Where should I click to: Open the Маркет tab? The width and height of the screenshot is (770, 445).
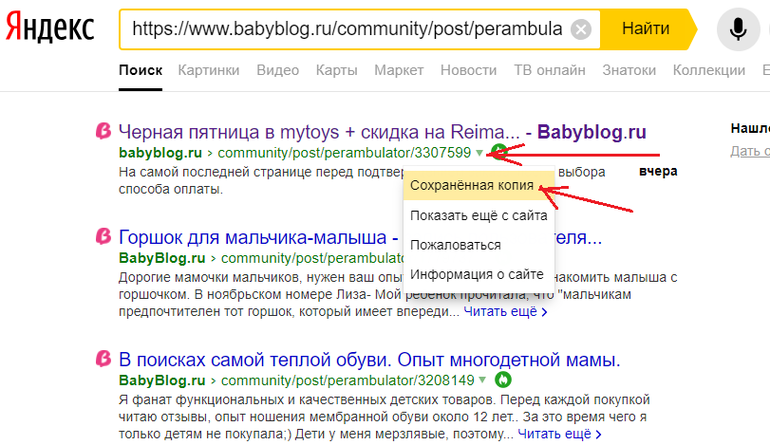pyautogui.click(x=399, y=70)
